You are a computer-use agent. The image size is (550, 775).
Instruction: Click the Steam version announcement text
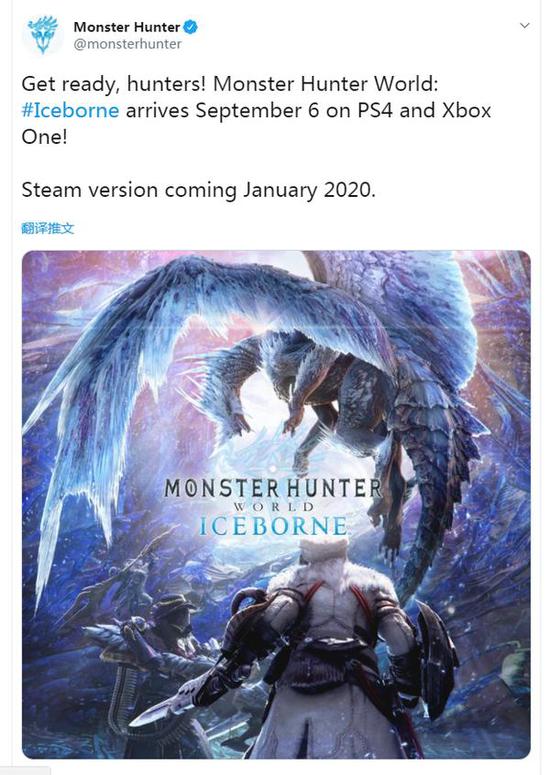tap(199, 190)
